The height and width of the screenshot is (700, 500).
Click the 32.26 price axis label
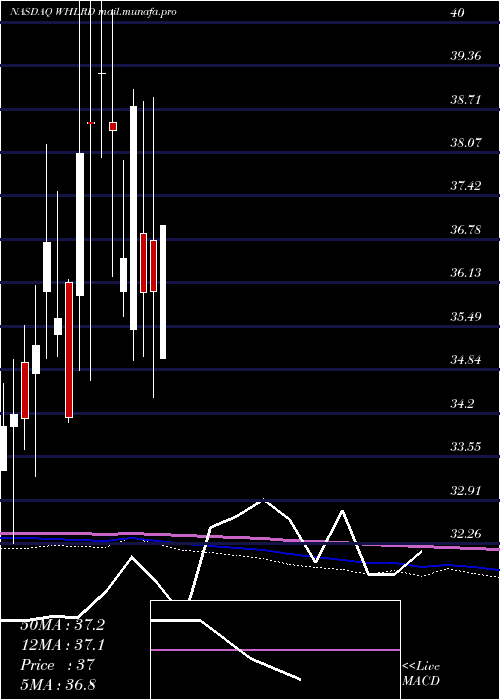click(x=466, y=533)
